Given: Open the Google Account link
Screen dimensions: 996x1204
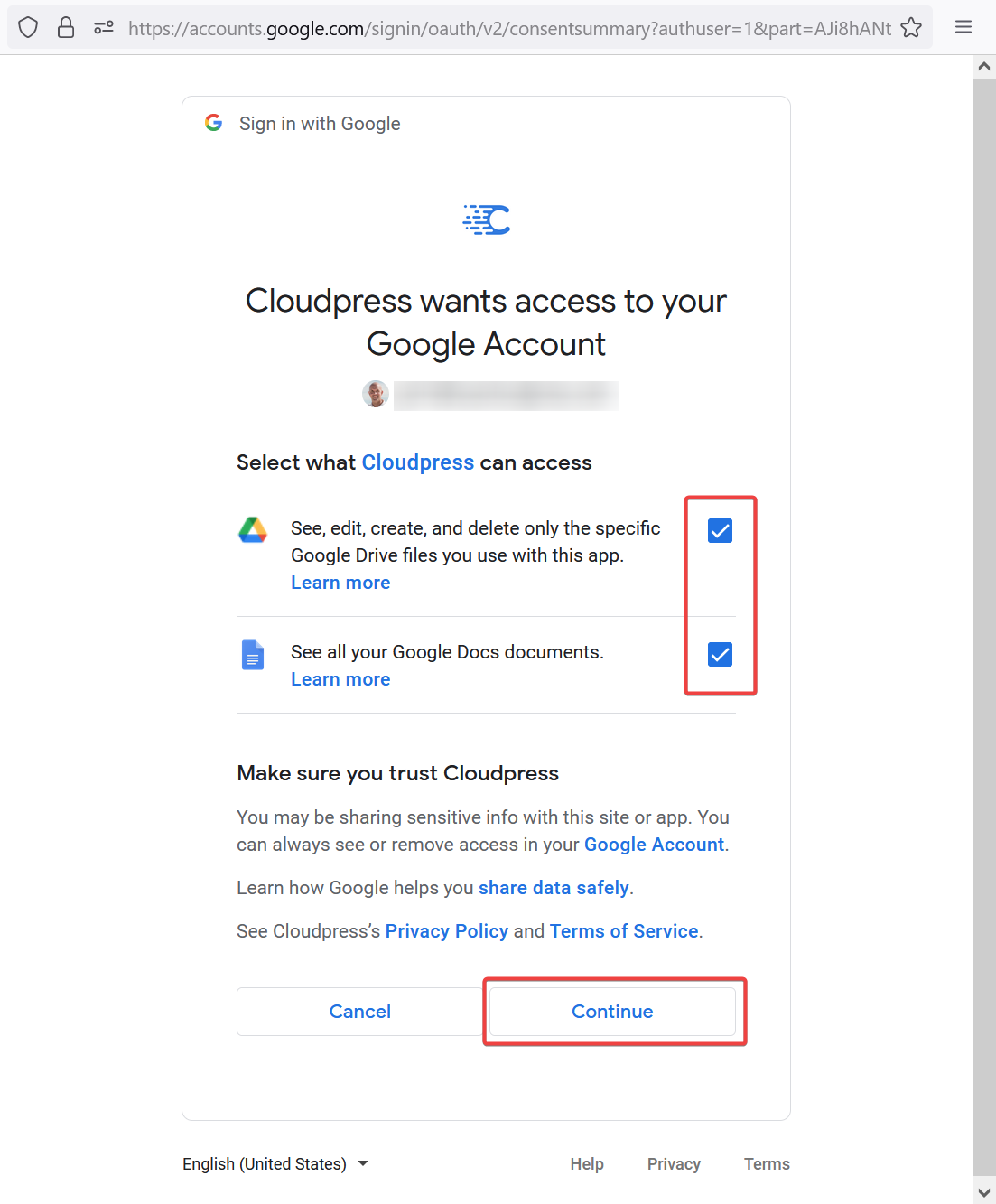Looking at the screenshot, I should [654, 845].
